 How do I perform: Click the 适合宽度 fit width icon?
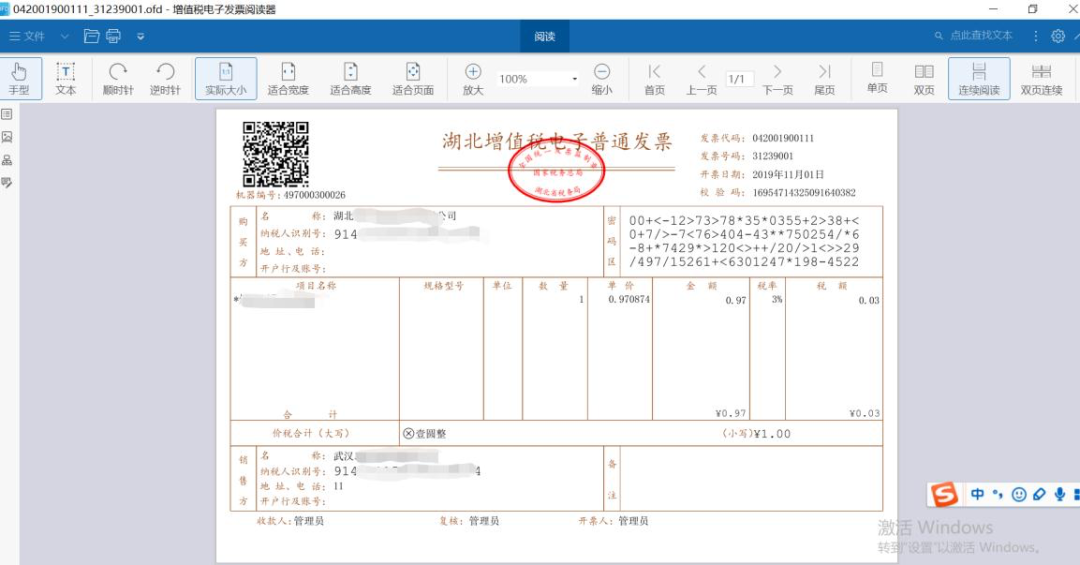(288, 78)
